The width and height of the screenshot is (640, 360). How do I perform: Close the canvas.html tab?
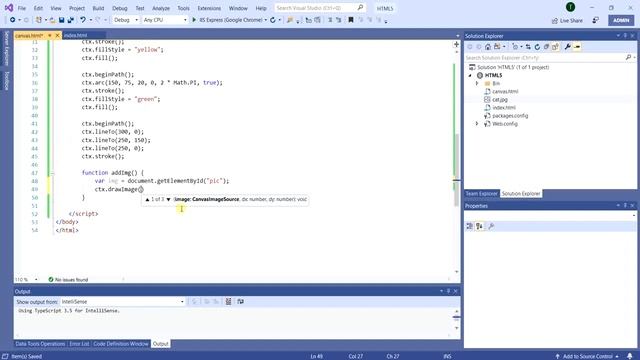[x=58, y=36]
